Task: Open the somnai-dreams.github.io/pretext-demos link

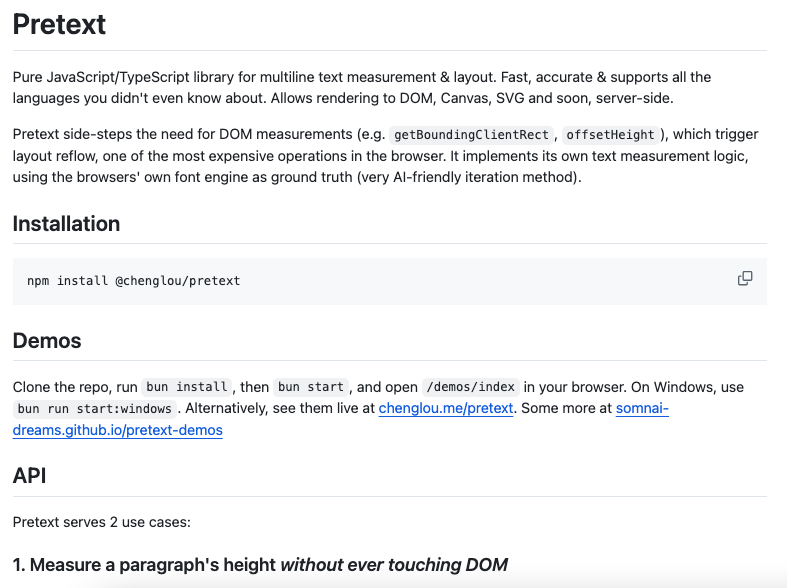Action: click(x=341, y=419)
